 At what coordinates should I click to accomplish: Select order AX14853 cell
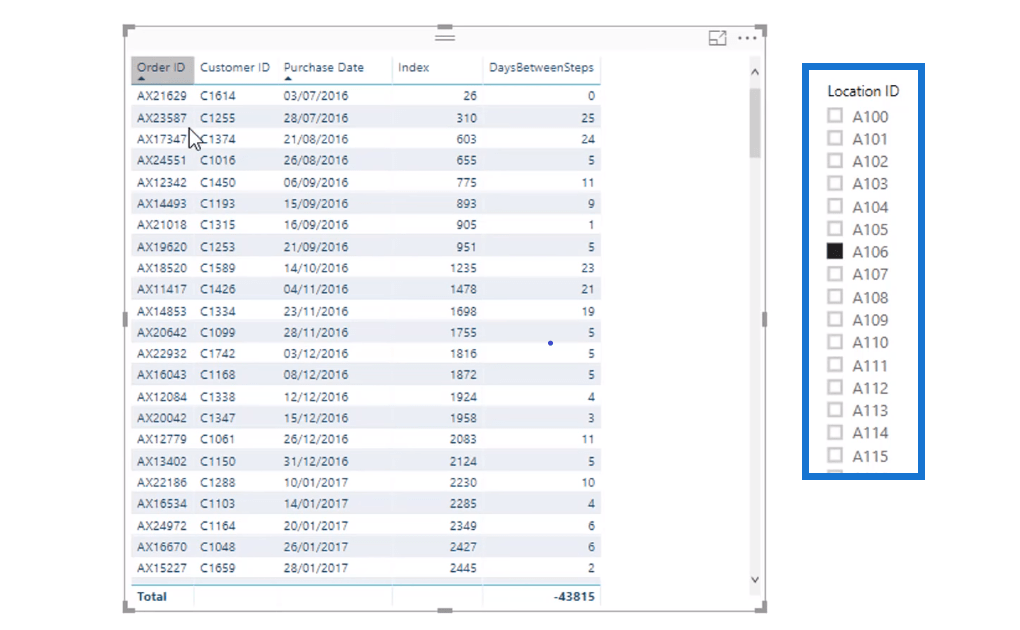click(162, 311)
